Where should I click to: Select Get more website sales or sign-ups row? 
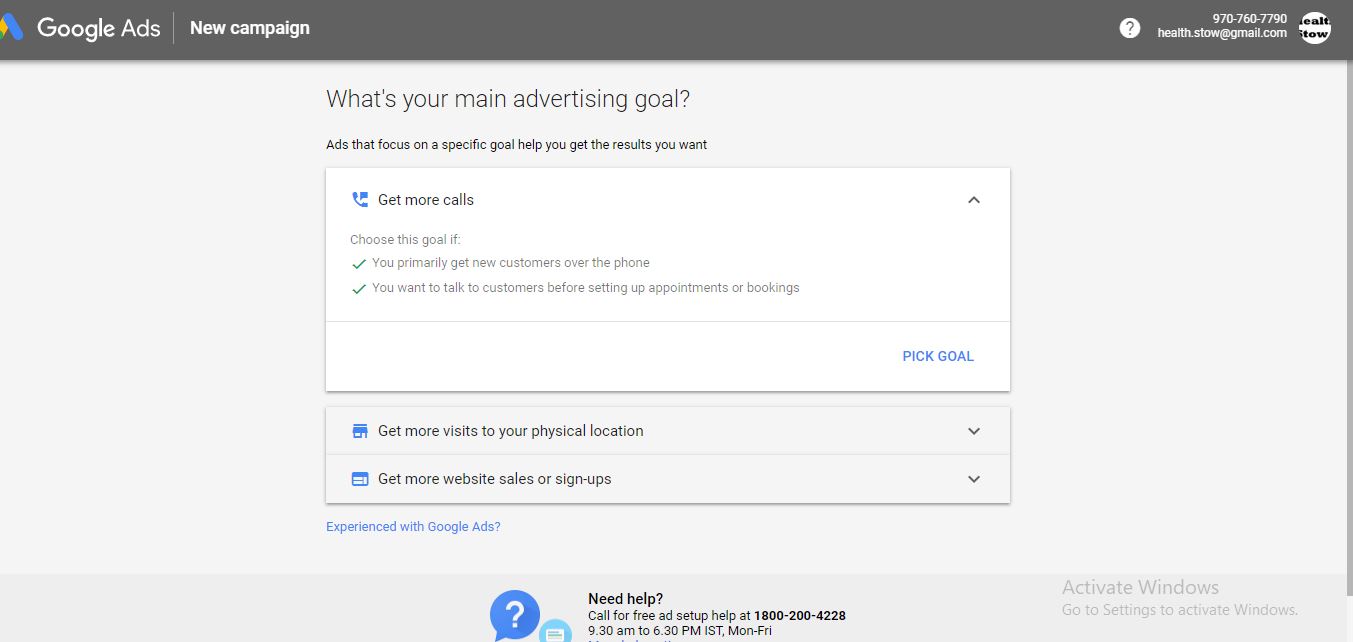(x=668, y=479)
